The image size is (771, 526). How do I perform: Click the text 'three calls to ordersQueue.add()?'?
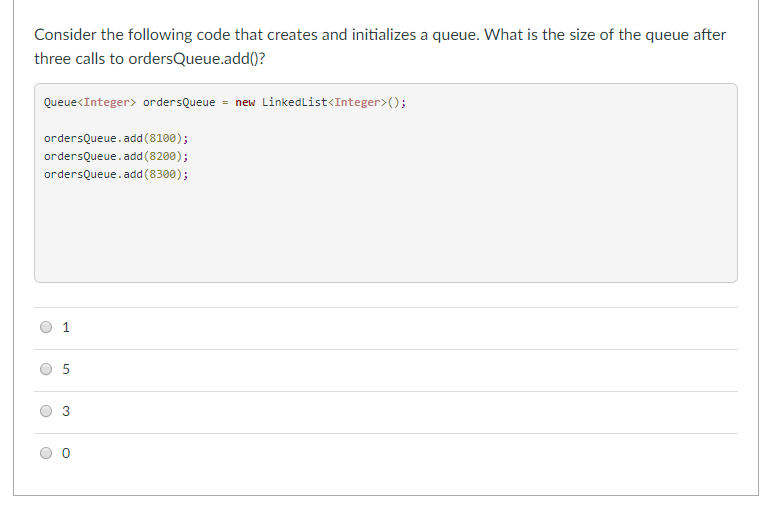[149, 58]
